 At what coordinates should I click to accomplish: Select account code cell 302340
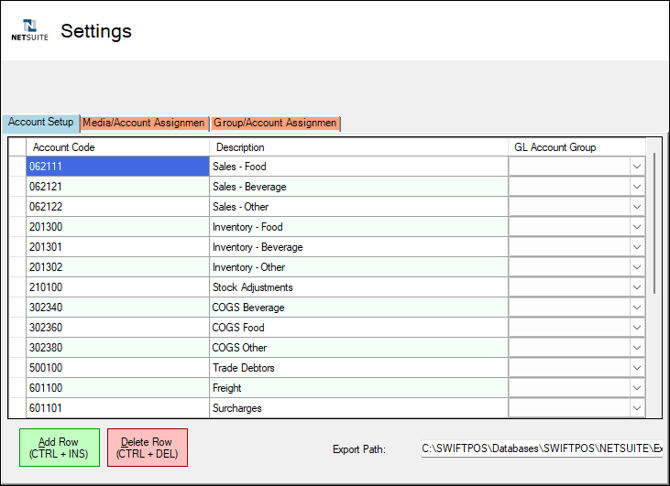pyautogui.click(x=118, y=307)
